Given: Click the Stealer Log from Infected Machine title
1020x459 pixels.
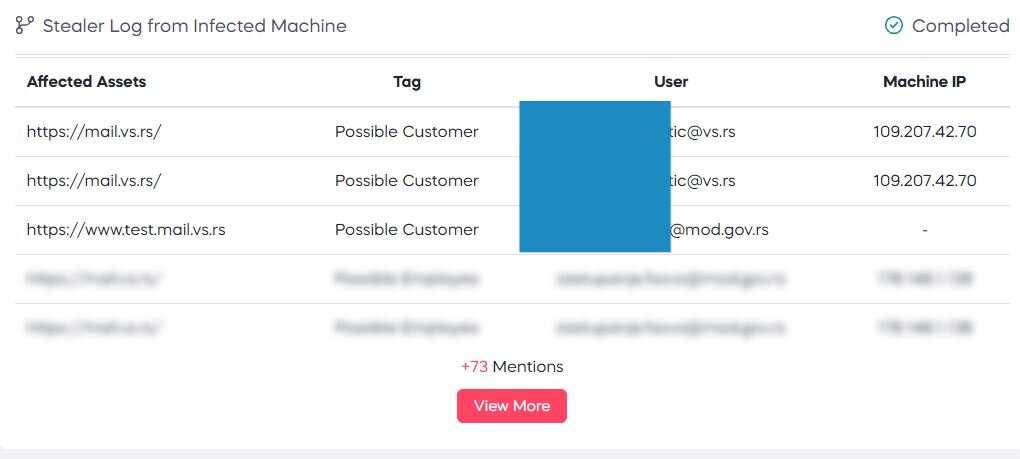Looking at the screenshot, I should pos(195,26).
